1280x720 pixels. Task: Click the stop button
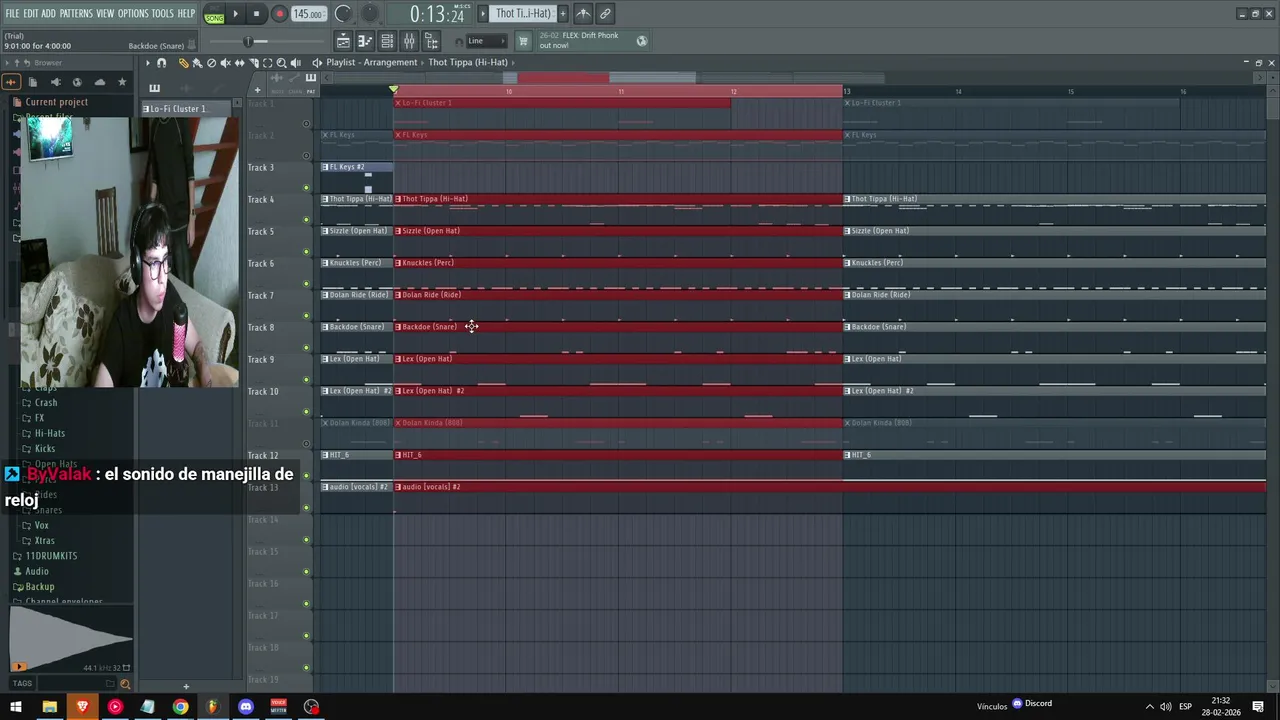256,14
